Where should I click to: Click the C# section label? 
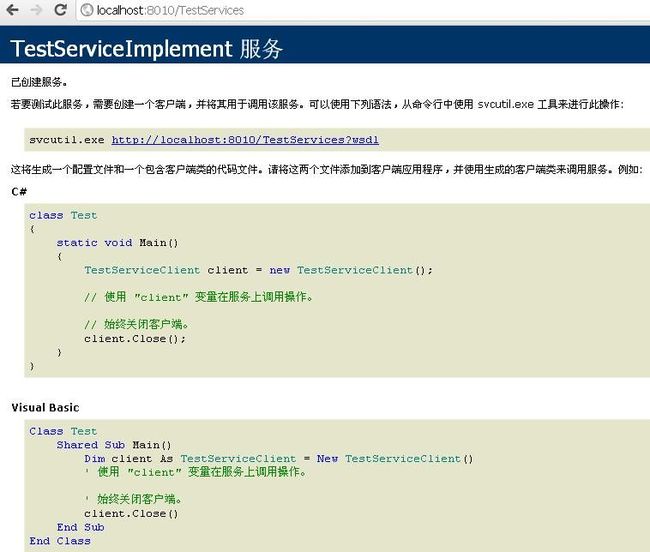(19, 191)
